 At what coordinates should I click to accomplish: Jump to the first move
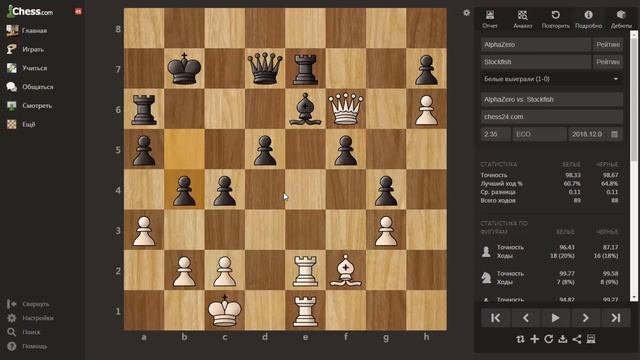click(x=496, y=318)
